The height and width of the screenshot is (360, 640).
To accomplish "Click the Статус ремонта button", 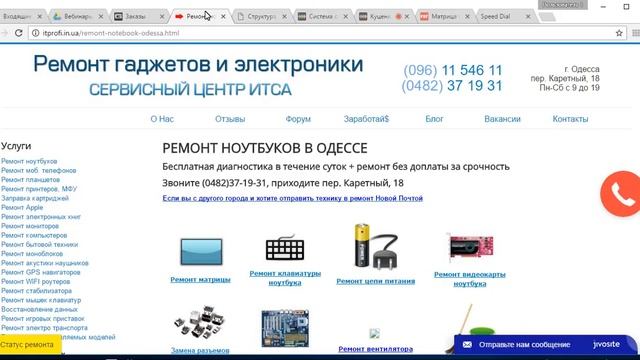I will [x=31, y=344].
